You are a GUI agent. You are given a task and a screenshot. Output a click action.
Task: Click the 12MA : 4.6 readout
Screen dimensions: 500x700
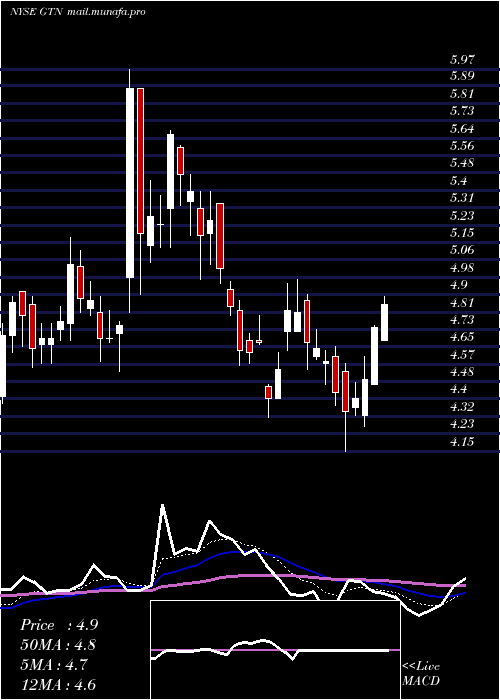[58, 685]
